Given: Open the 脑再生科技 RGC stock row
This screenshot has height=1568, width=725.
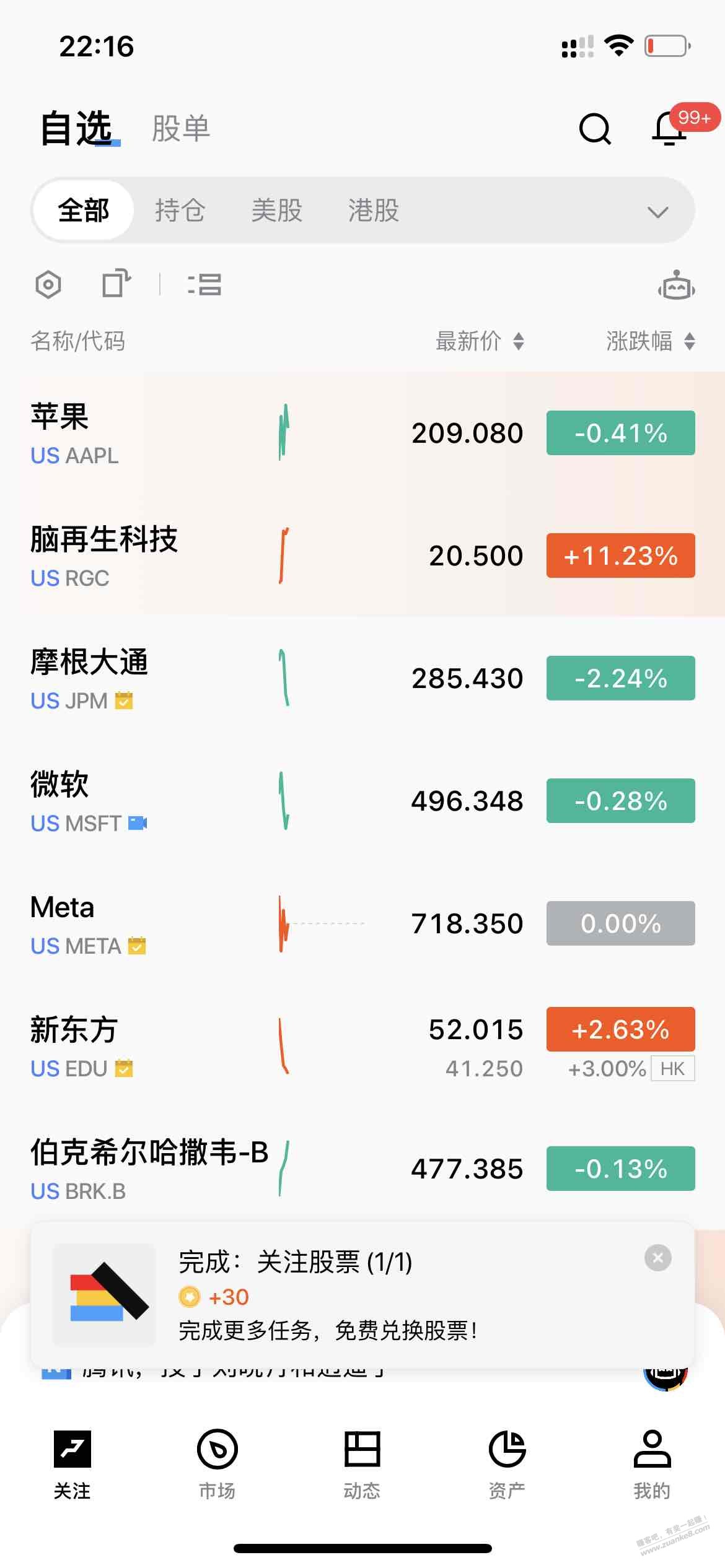Looking at the screenshot, I should 362,555.
